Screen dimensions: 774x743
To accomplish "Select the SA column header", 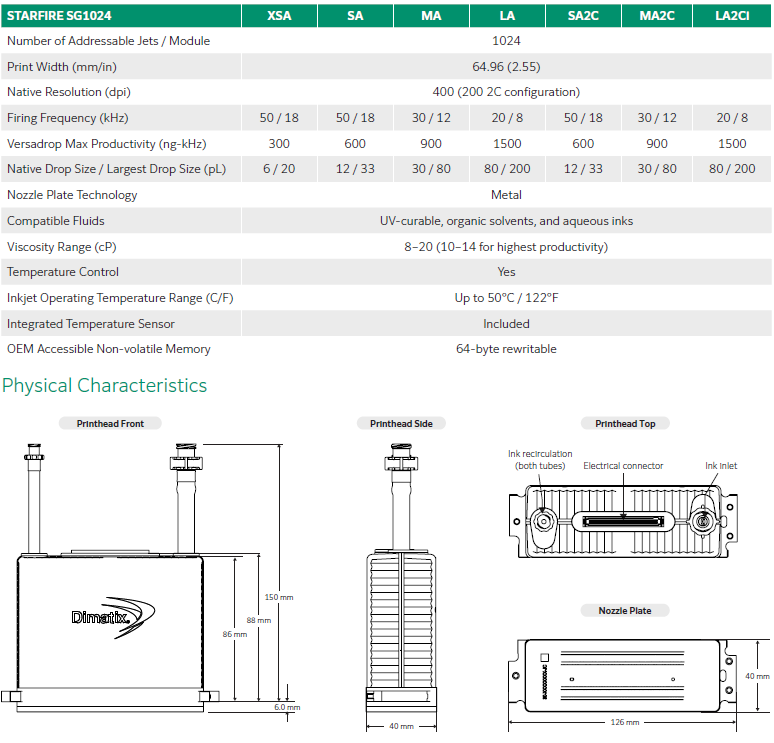I will coord(355,16).
